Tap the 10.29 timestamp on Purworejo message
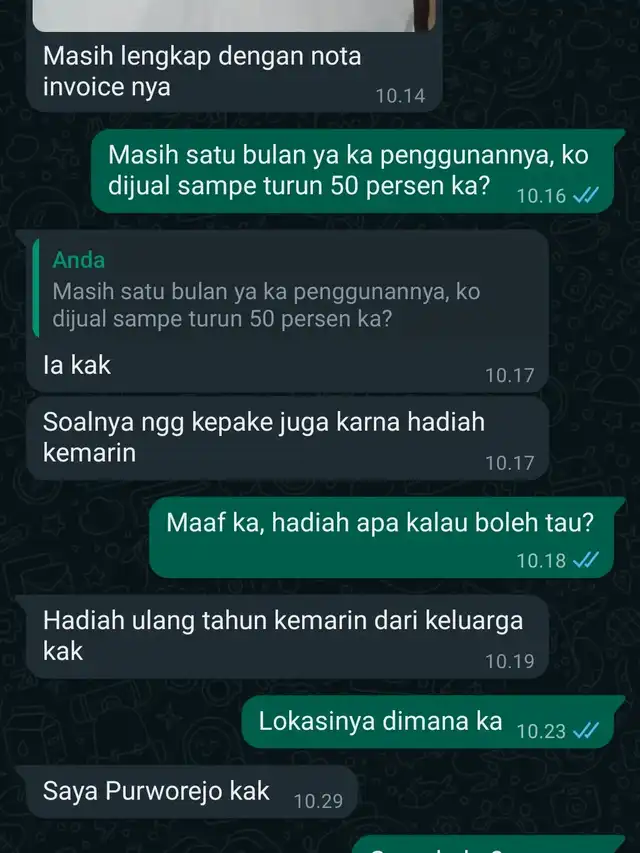This screenshot has height=853, width=640. pos(318,801)
